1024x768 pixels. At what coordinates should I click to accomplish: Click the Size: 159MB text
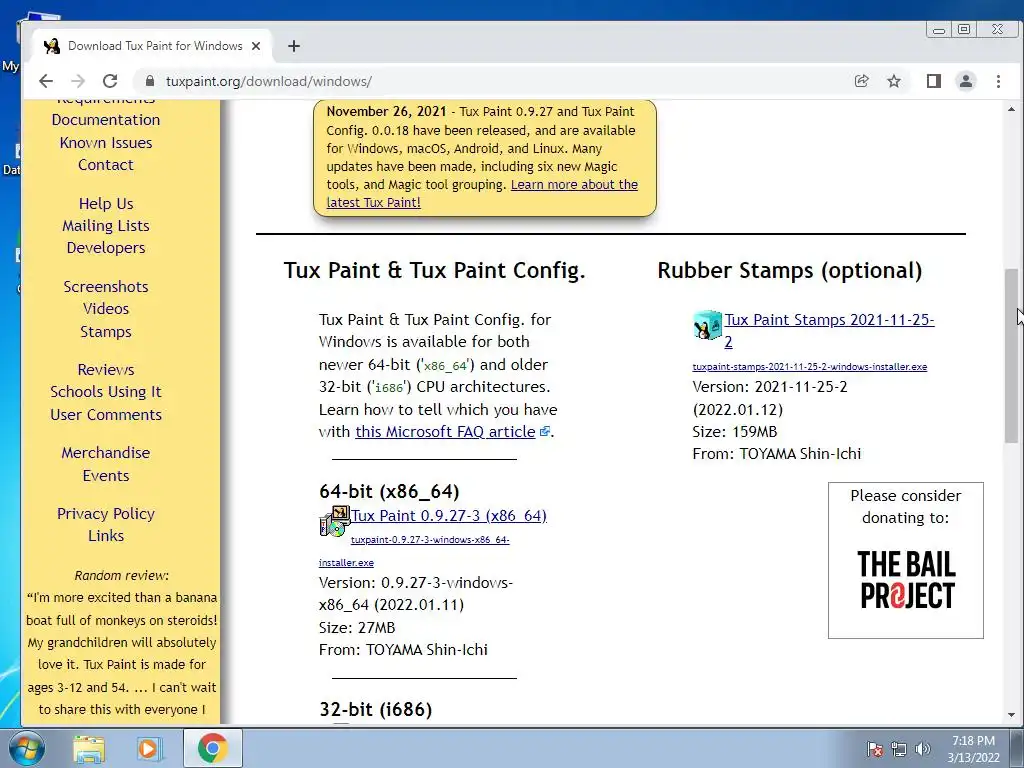coord(735,432)
